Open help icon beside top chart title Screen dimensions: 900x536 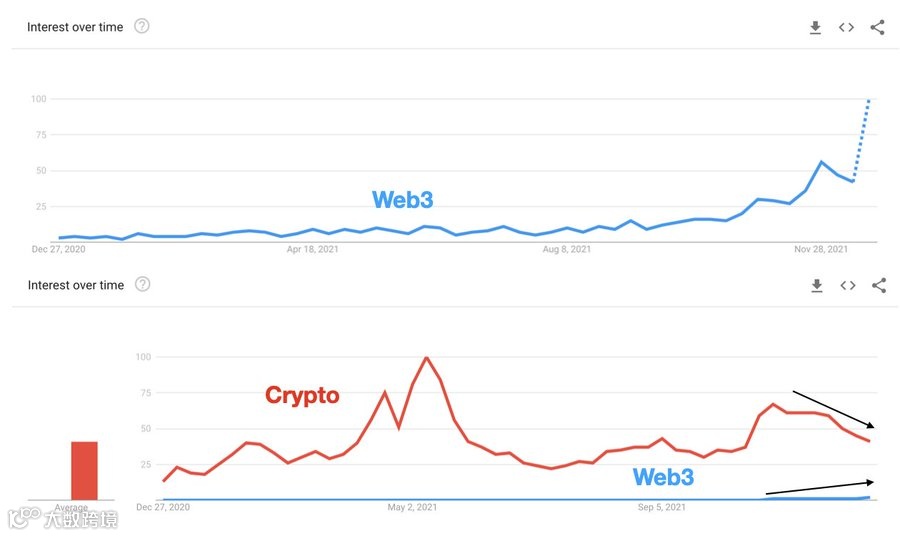[x=142, y=26]
